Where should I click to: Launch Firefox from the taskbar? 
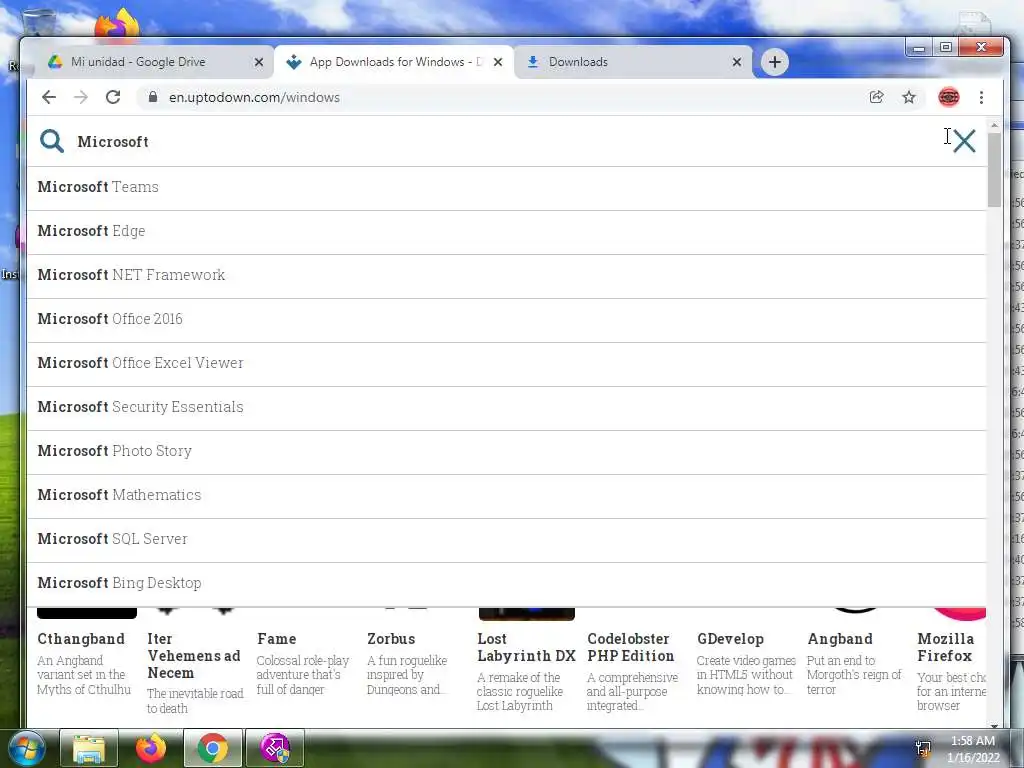coord(151,748)
